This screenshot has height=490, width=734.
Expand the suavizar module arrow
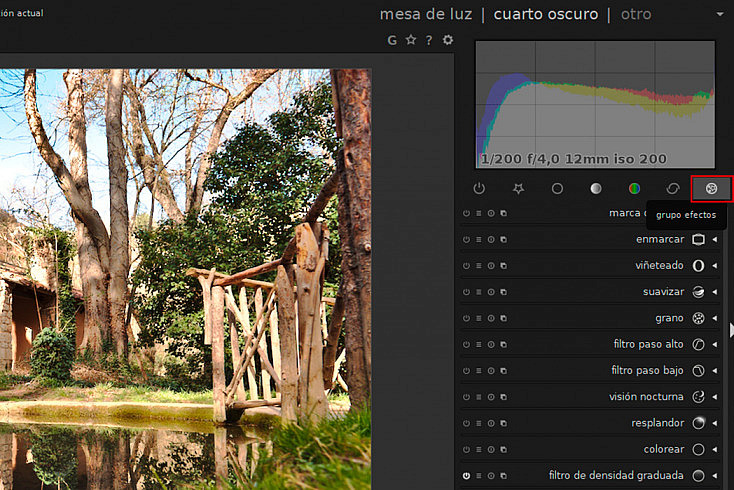(x=715, y=292)
